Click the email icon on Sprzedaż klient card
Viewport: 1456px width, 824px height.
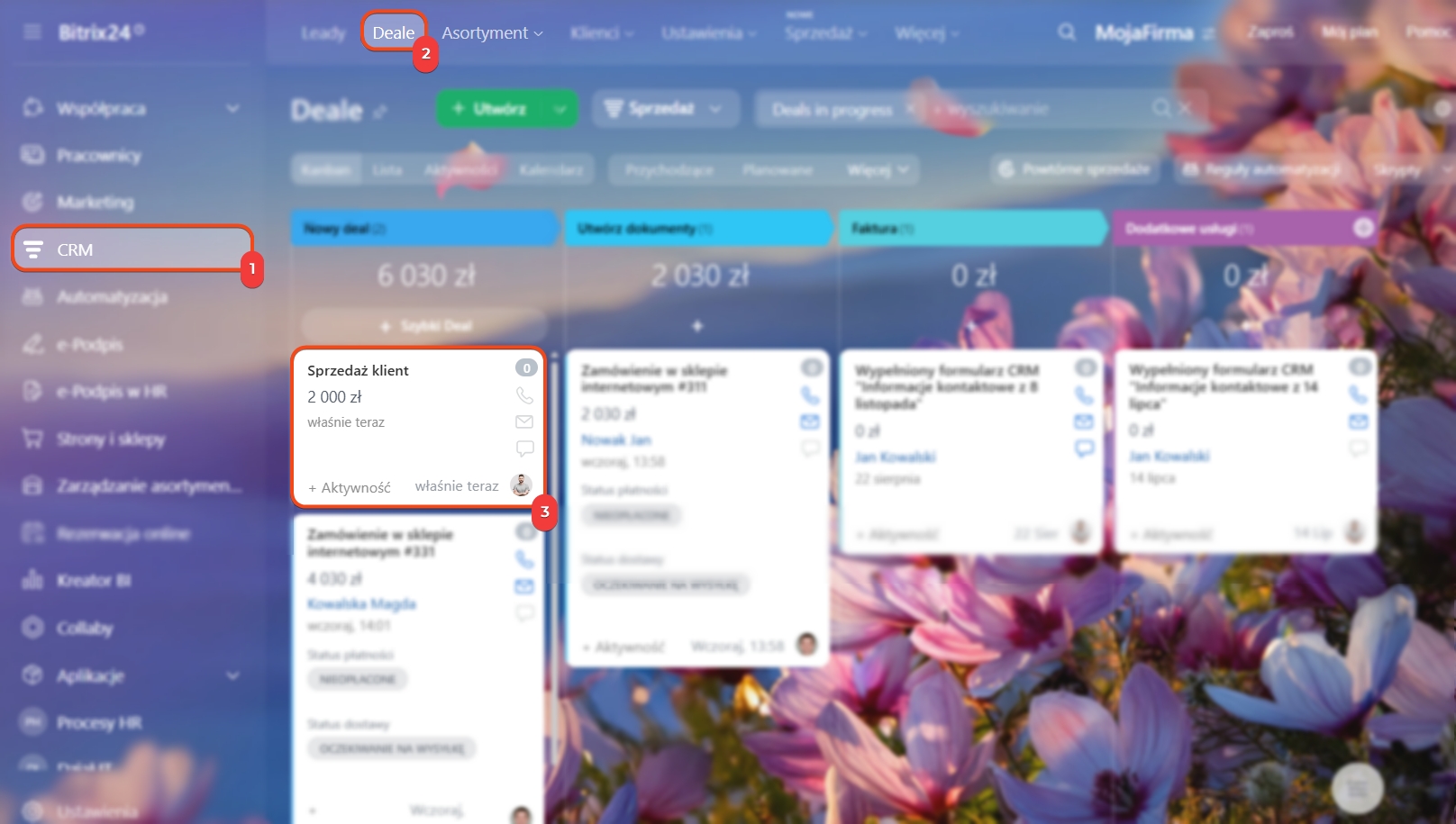(524, 421)
